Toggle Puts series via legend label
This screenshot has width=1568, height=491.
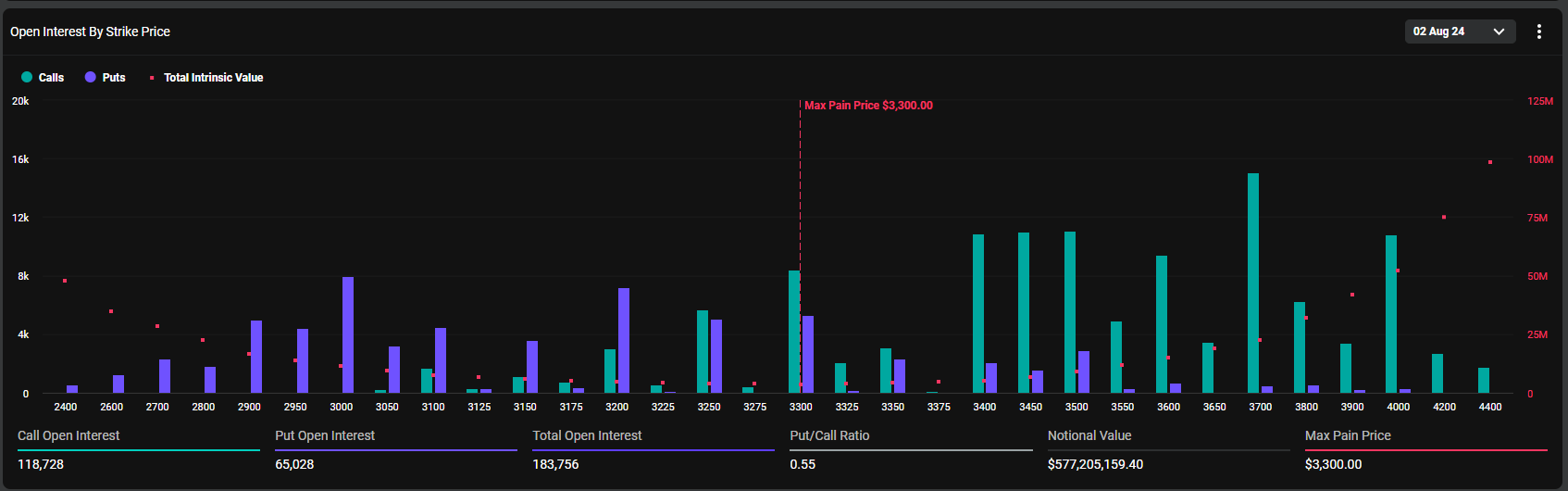pos(114,78)
